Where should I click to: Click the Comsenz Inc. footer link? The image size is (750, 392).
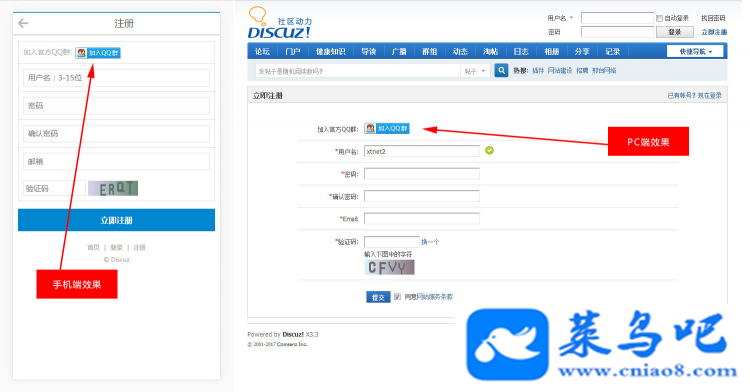point(292,344)
